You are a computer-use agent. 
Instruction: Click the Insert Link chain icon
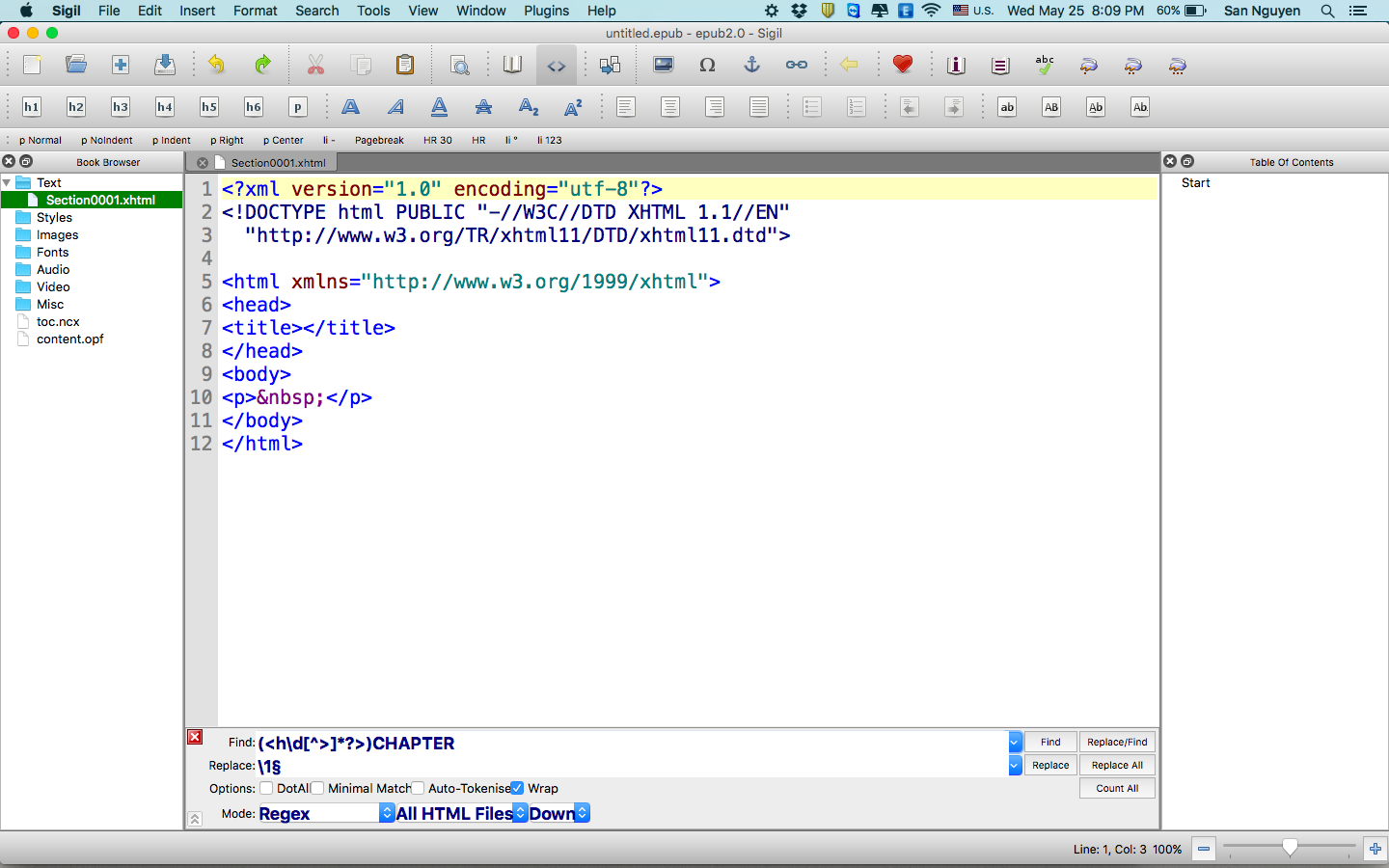tap(796, 66)
